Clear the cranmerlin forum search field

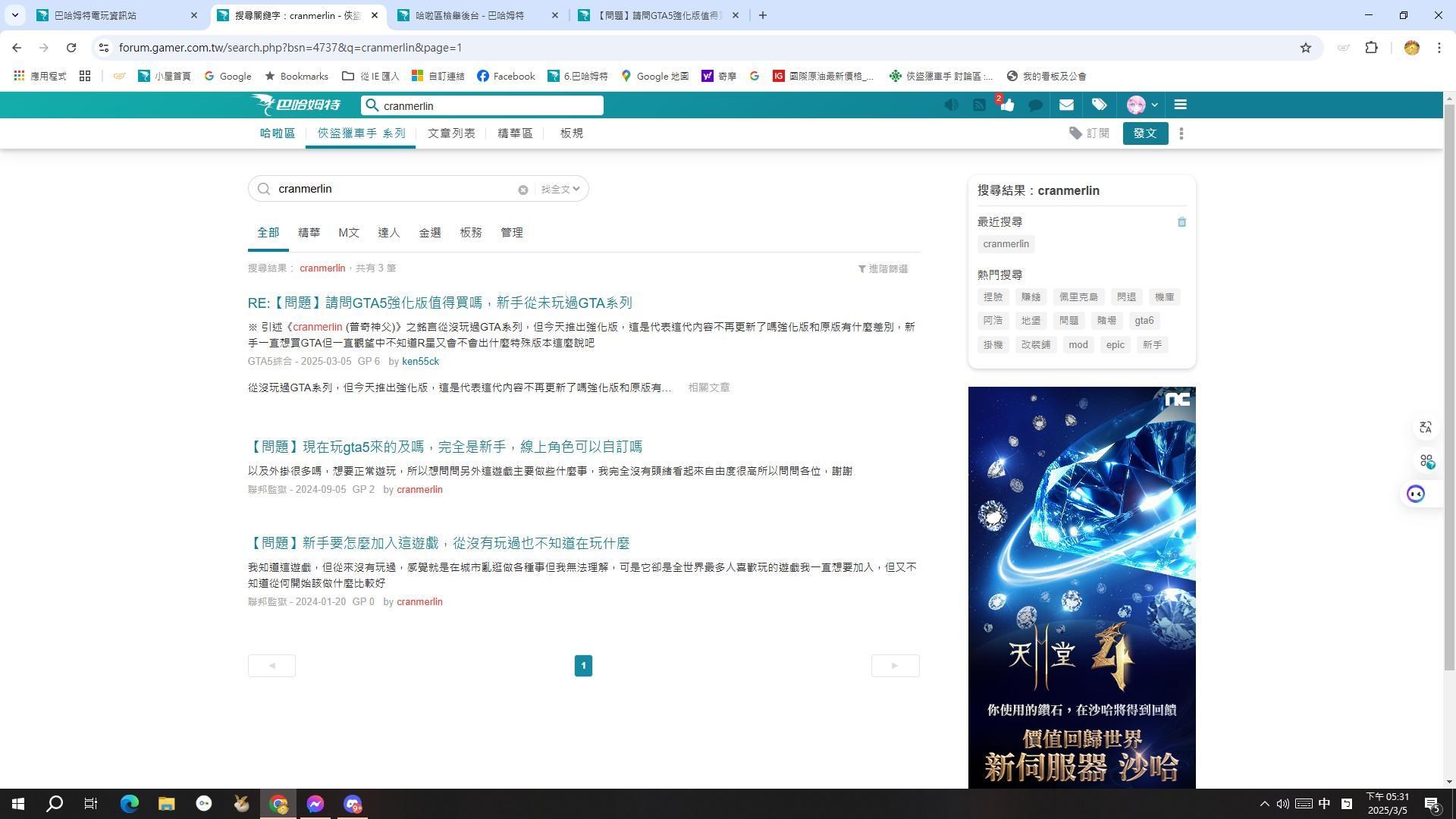pos(522,190)
